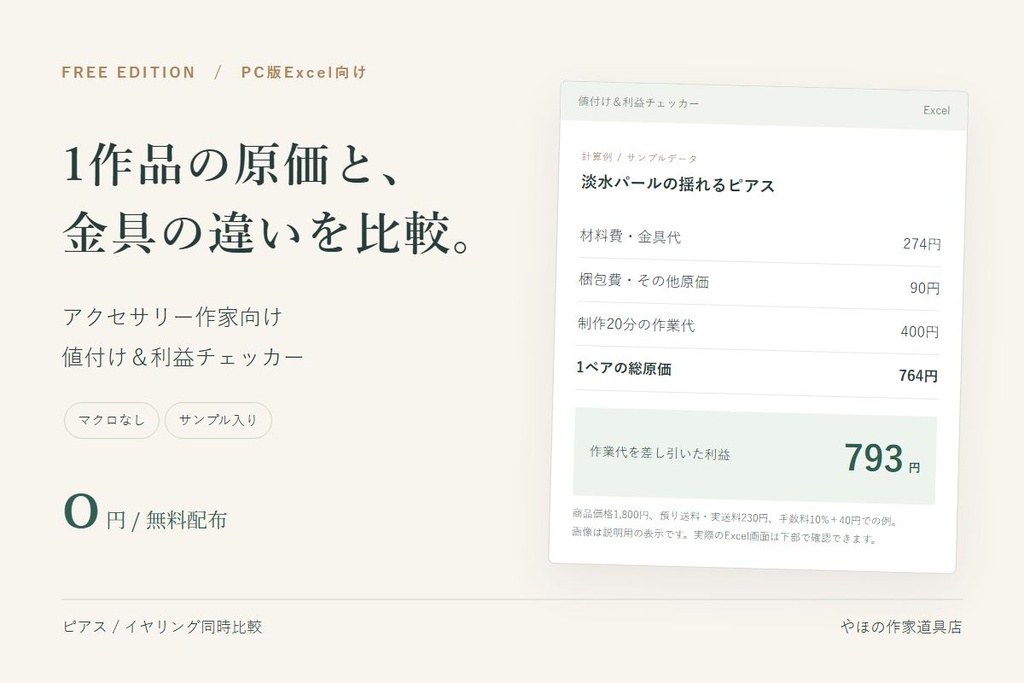Click the note starting '画像は説明用の表示です'
This screenshot has width=1024, height=683.
pyautogui.click(x=724, y=535)
